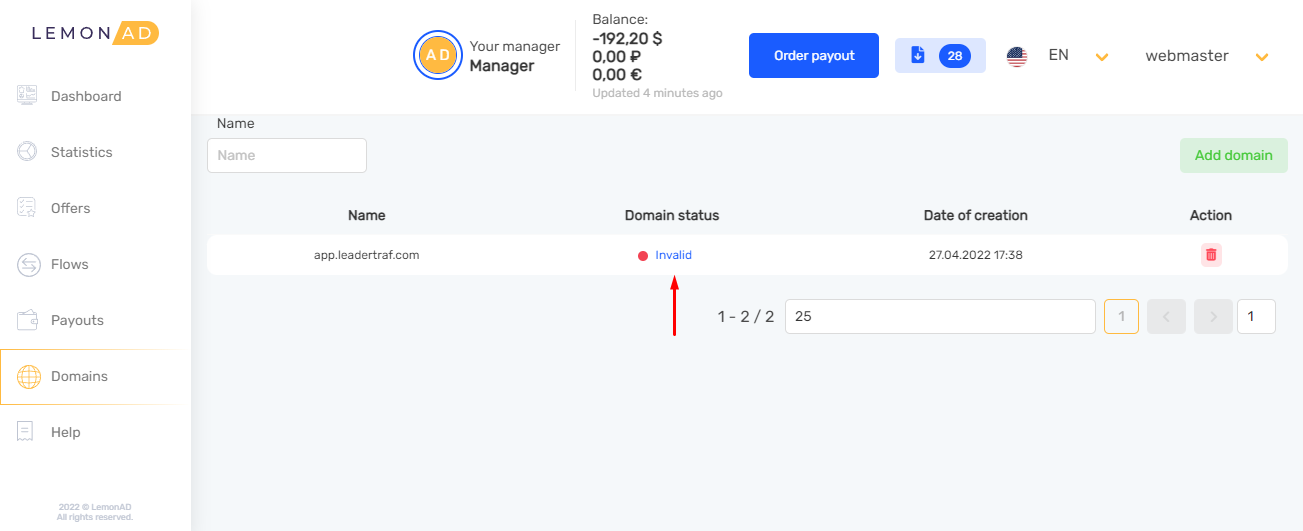Open the rows-per-page box showing 25
The height and width of the screenshot is (531, 1303).
click(x=940, y=317)
